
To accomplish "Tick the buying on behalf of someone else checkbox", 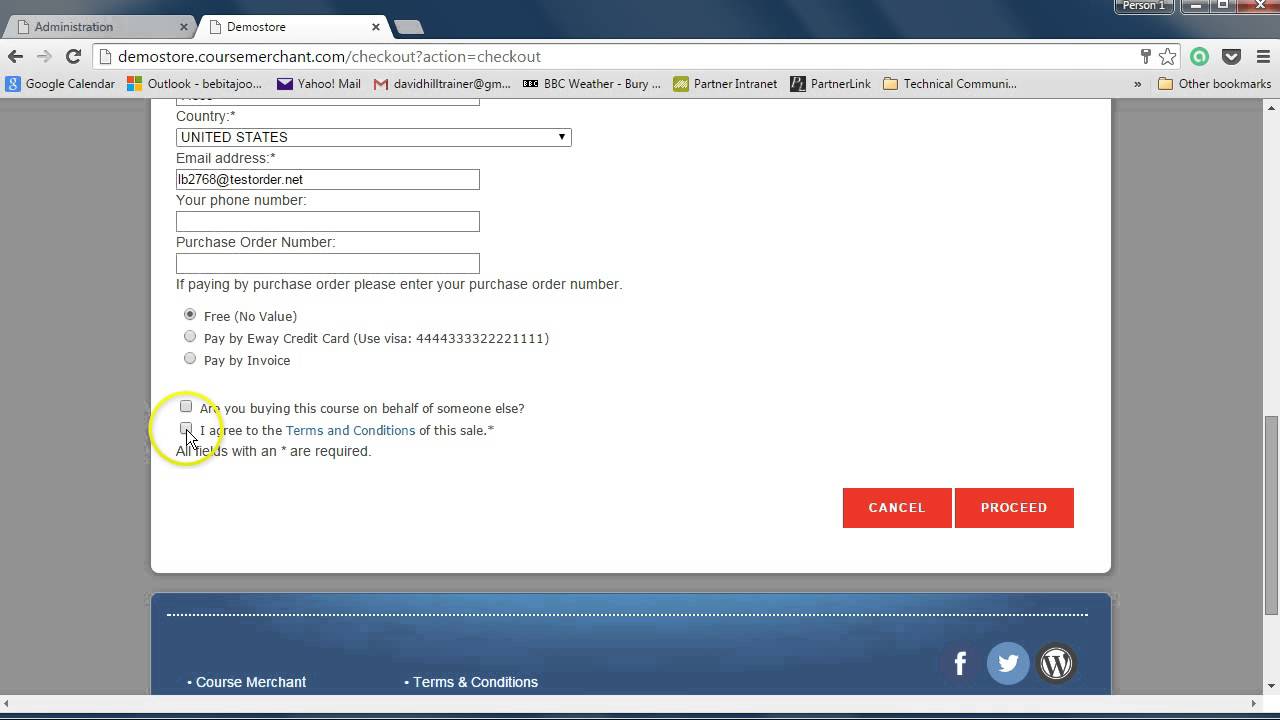I will pos(186,407).
